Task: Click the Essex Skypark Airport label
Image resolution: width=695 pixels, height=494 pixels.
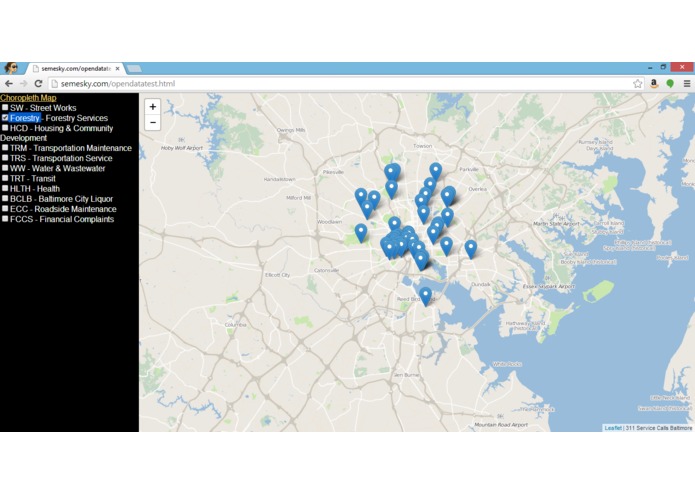Action: click(549, 287)
